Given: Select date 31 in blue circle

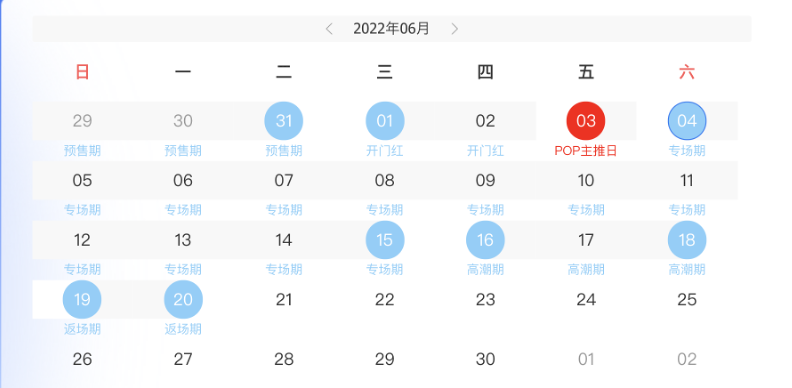Looking at the screenshot, I should pos(284,121).
